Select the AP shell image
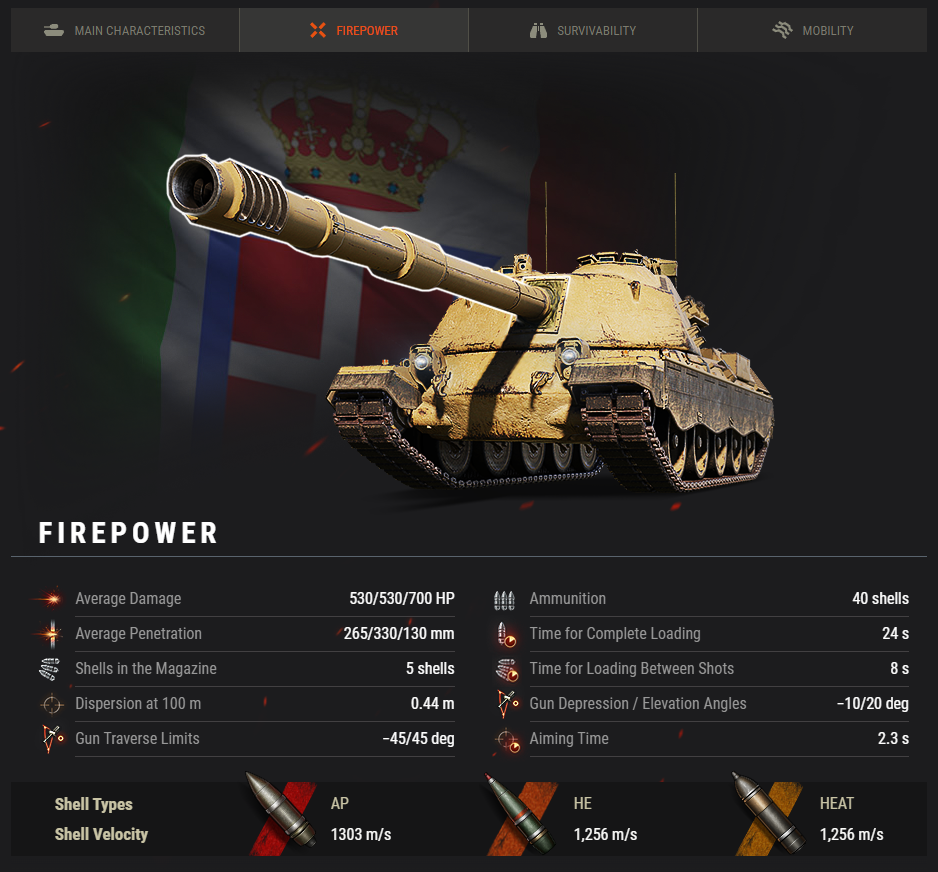Image resolution: width=938 pixels, height=872 pixels. 281,811
